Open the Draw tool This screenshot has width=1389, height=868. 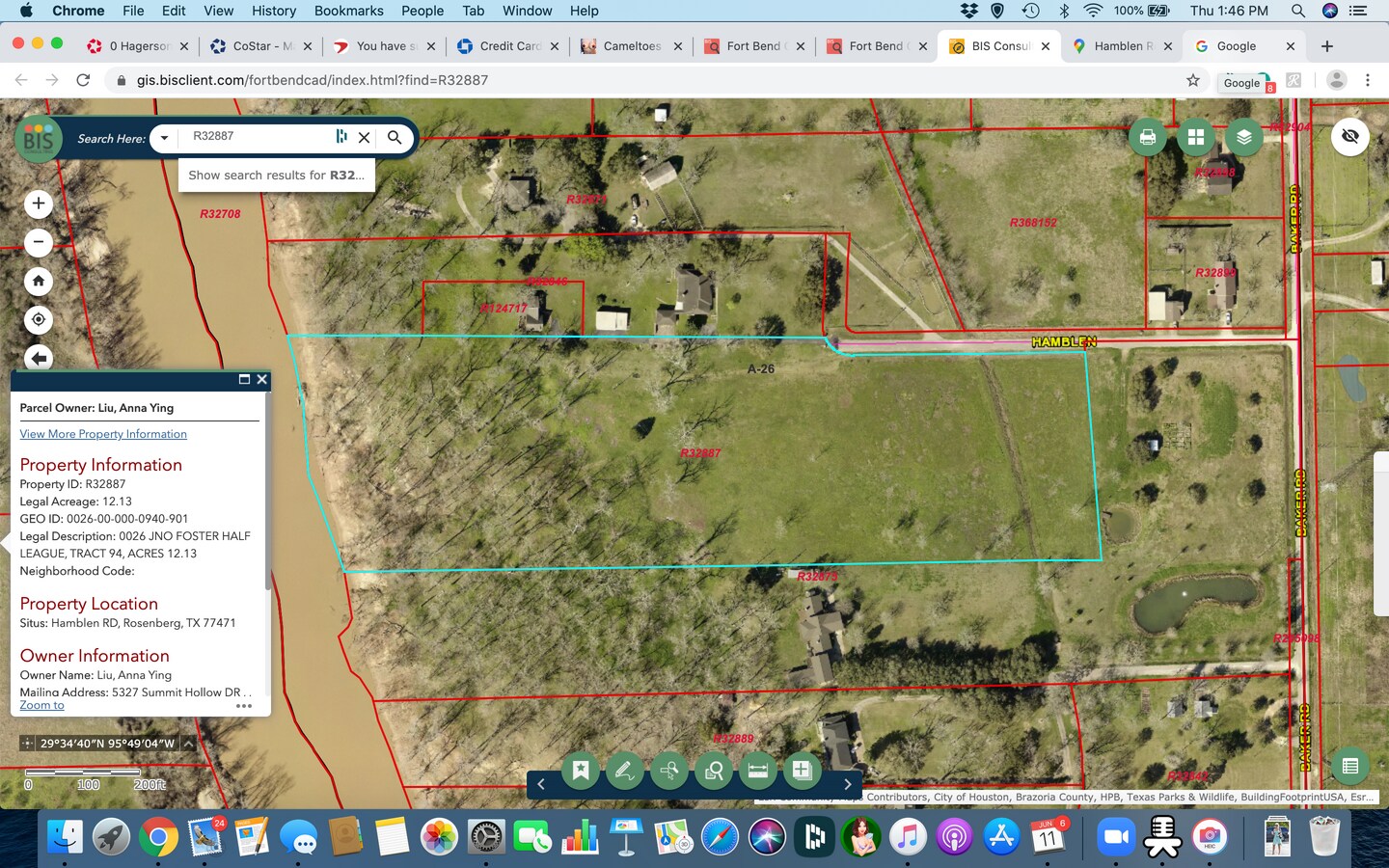pos(624,771)
